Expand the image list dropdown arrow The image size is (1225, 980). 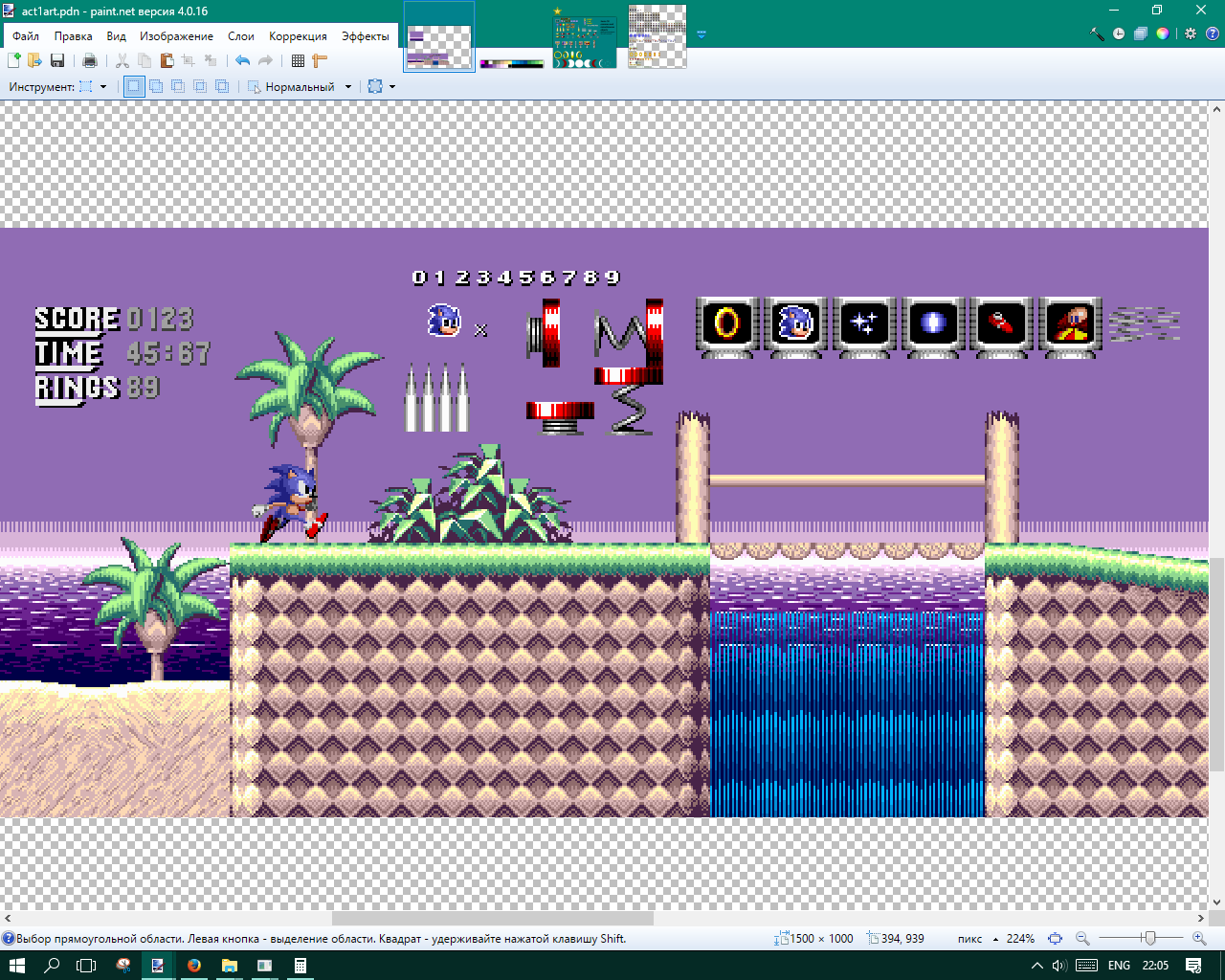[702, 34]
